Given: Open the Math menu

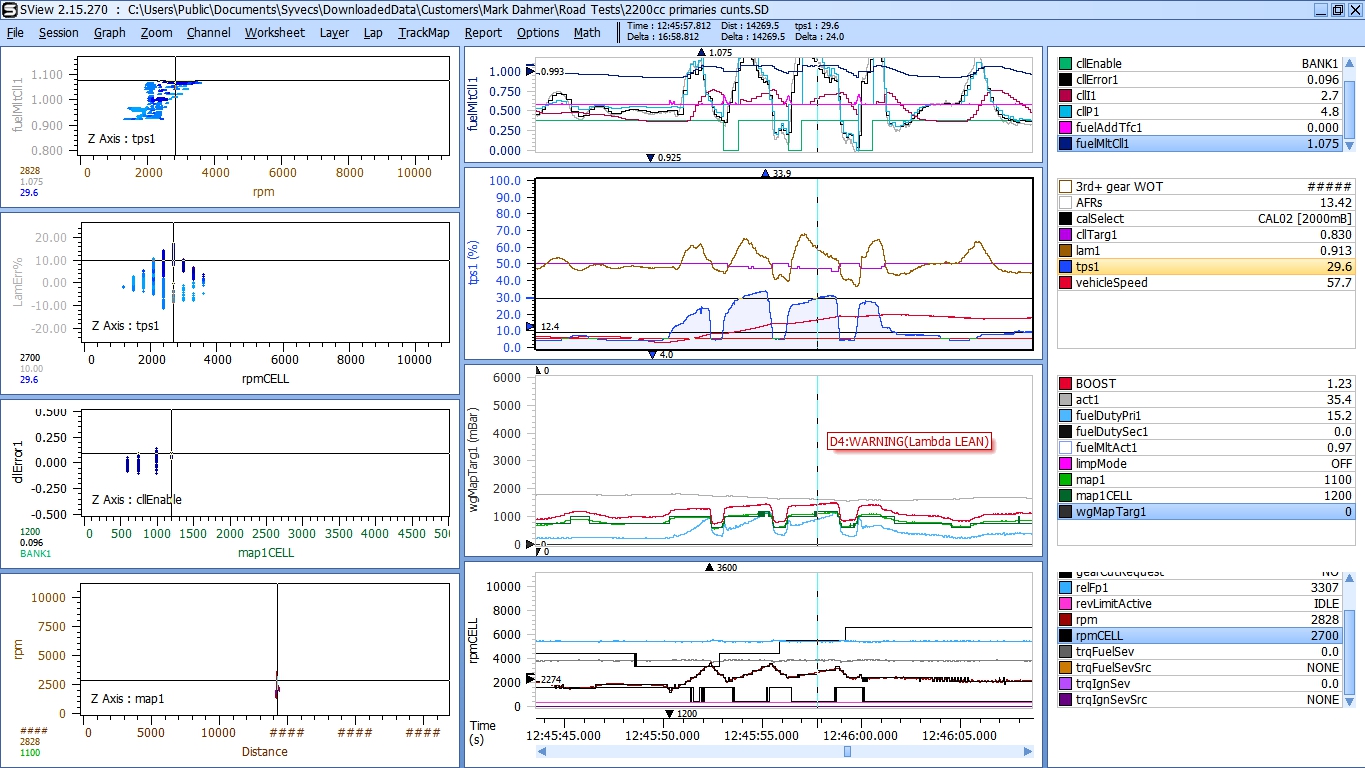Looking at the screenshot, I should pos(587,32).
